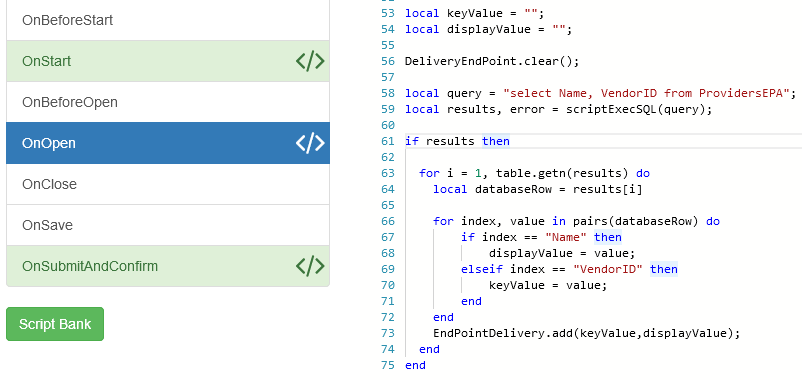Select the OnSubmitAndConfirm event
802x380 pixels.
coord(168,266)
